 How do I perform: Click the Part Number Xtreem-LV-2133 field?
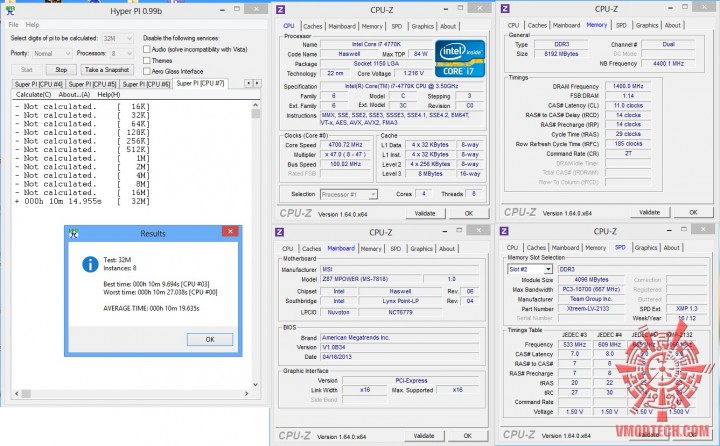tap(591, 309)
